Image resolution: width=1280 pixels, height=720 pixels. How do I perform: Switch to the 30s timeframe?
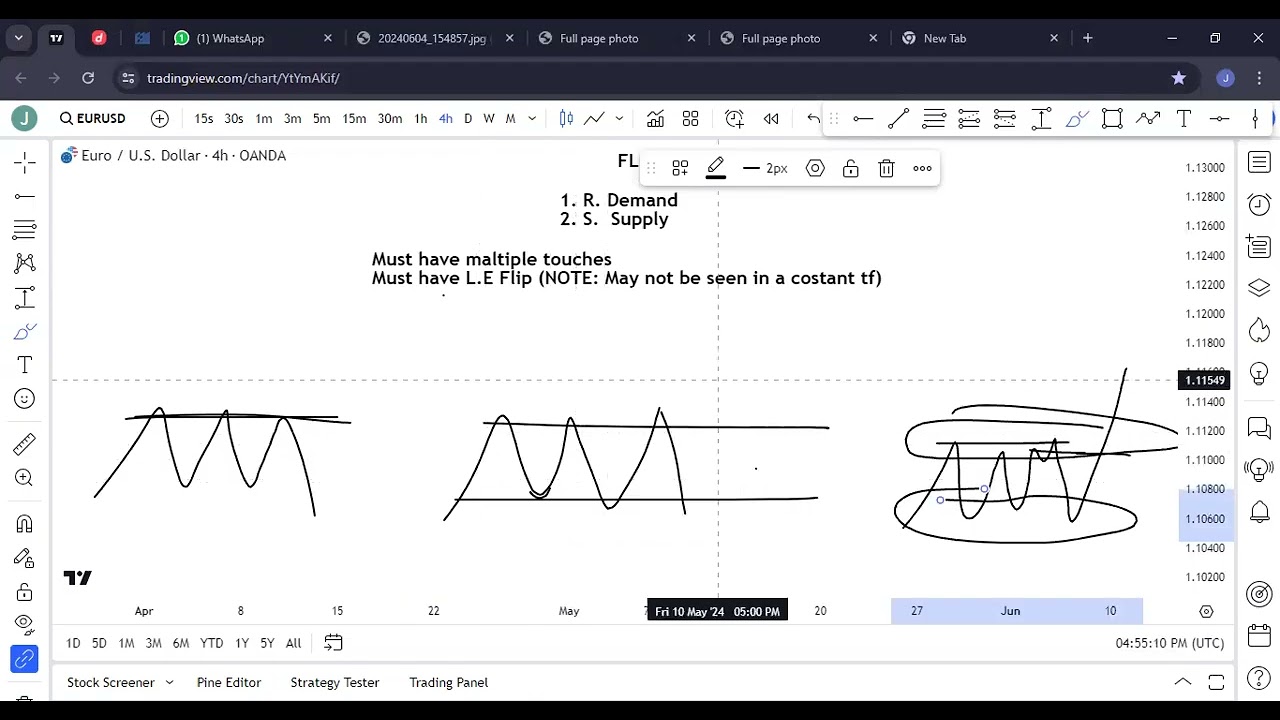(x=234, y=118)
